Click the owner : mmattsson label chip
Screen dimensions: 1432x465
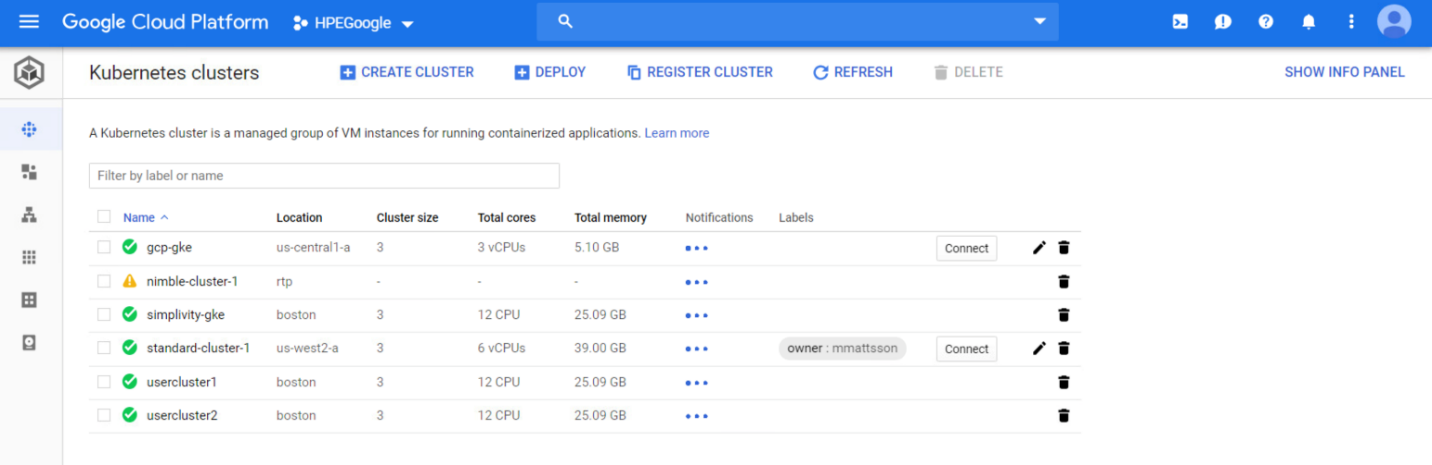(842, 349)
